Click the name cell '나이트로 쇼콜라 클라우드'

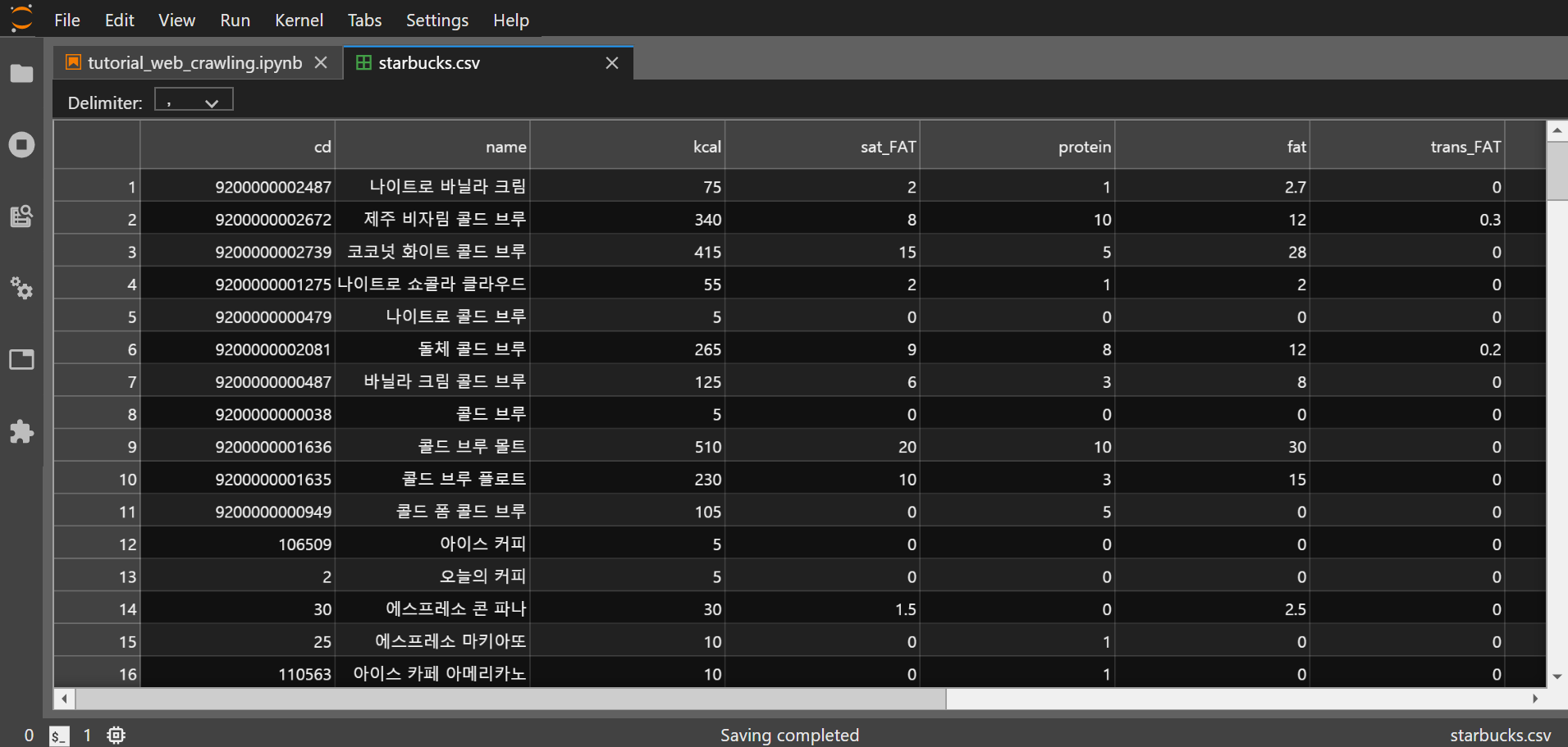click(x=432, y=285)
